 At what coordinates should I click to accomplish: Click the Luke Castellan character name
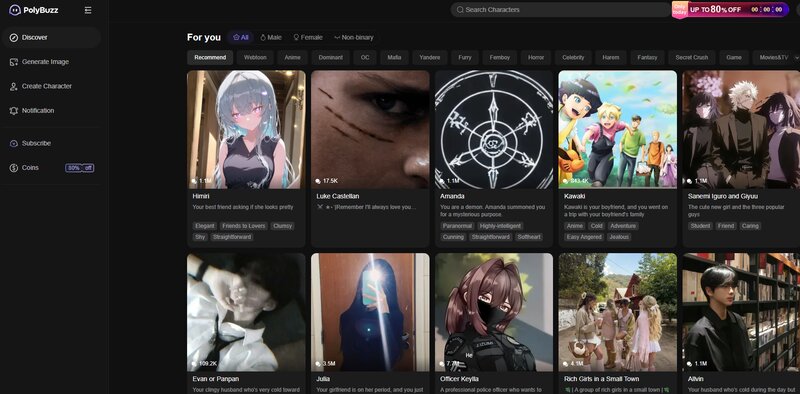(338, 196)
